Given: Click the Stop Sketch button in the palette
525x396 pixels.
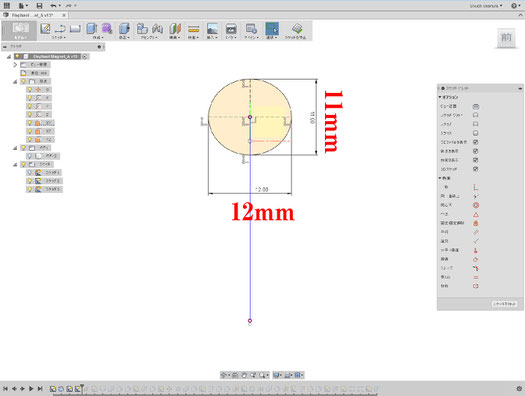Looking at the screenshot, I should 504,304.
